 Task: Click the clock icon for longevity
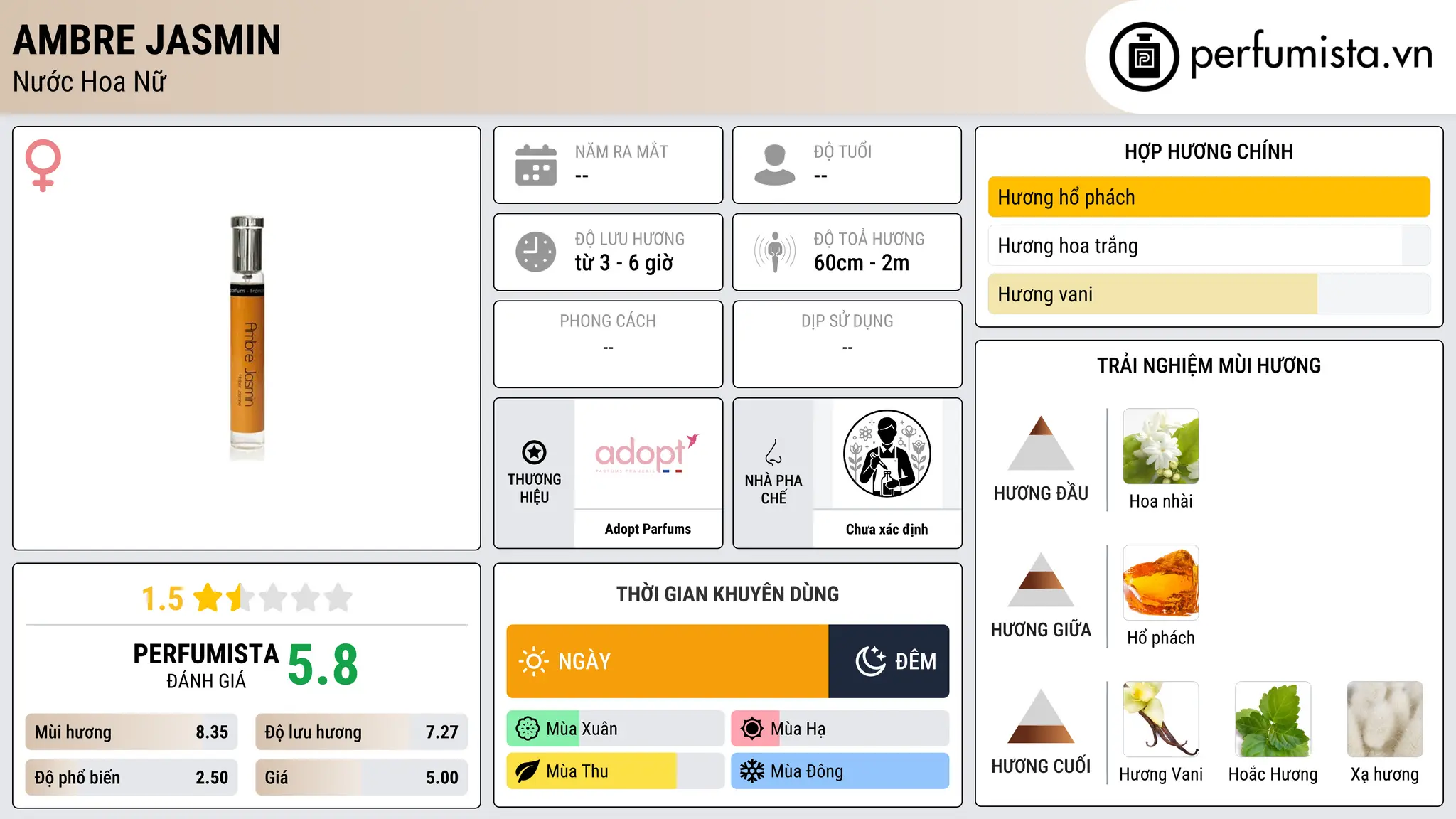click(x=535, y=252)
